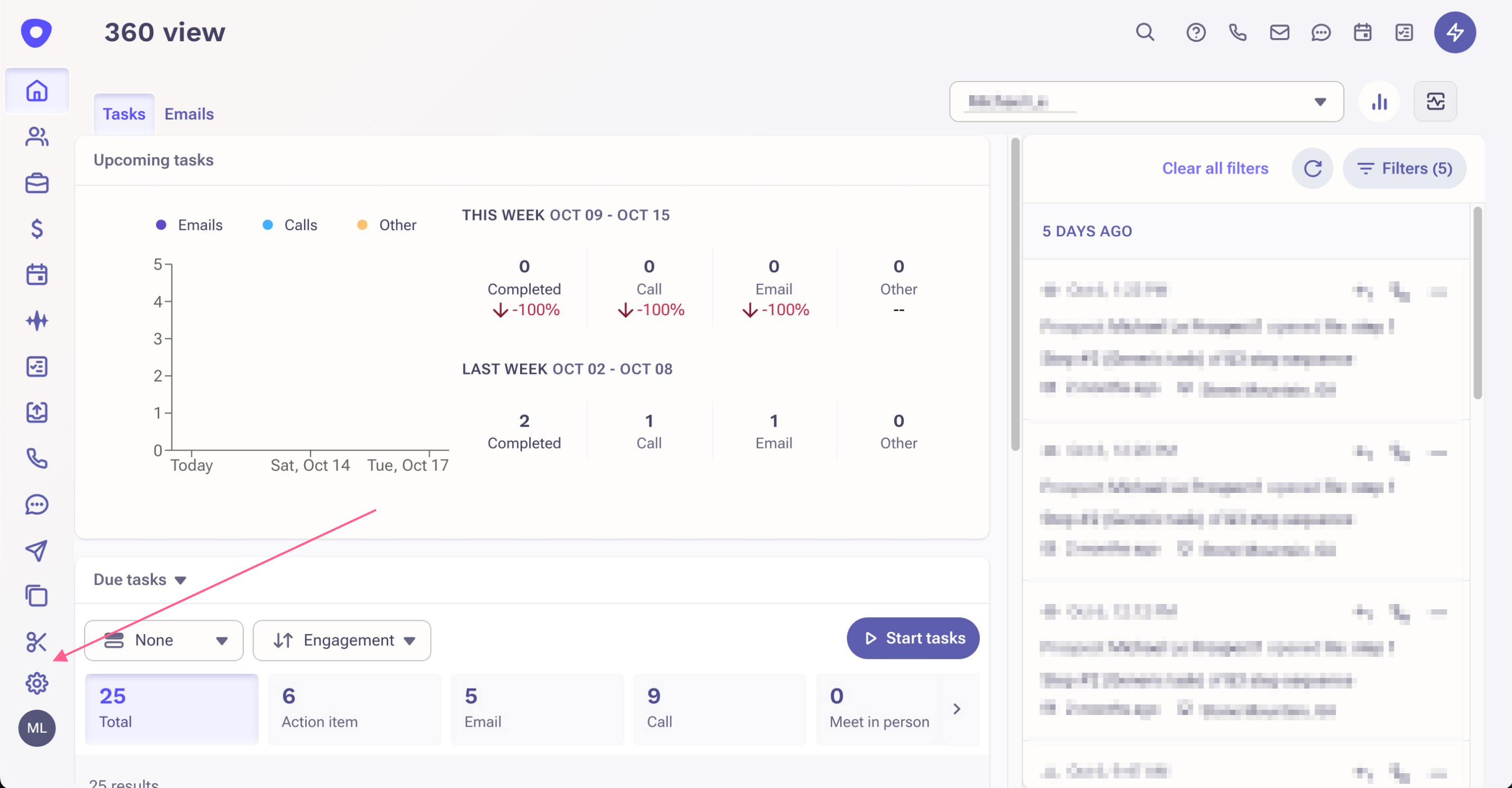
Task: Open the dollar sign Deals icon
Action: pyautogui.click(x=37, y=228)
